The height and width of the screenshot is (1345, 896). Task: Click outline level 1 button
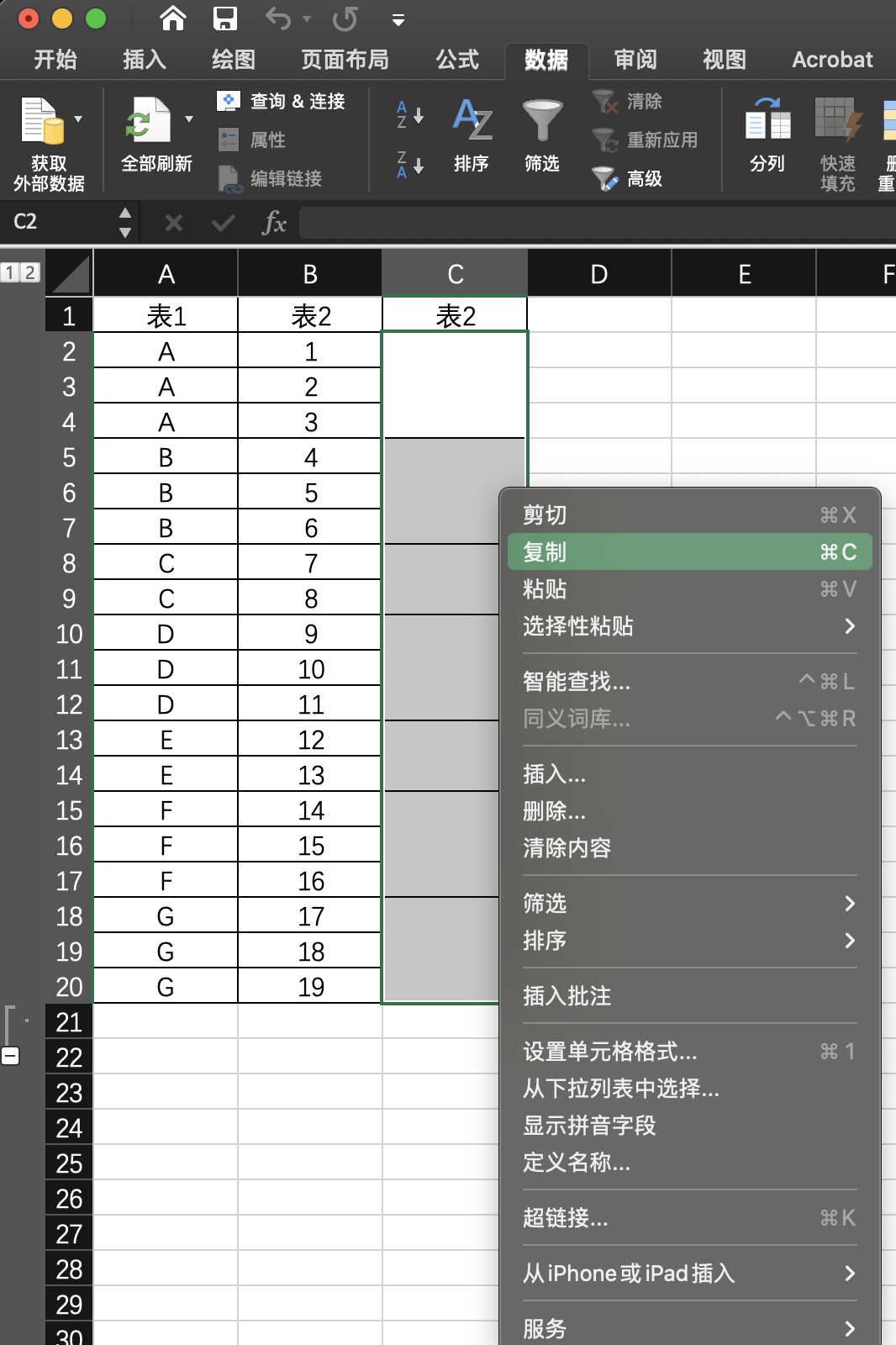(x=10, y=272)
